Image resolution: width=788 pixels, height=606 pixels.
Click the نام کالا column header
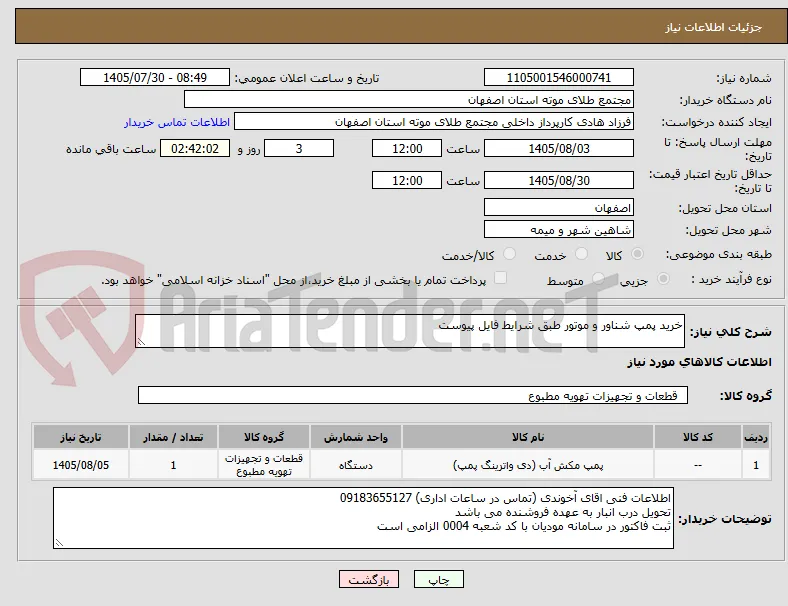528,437
